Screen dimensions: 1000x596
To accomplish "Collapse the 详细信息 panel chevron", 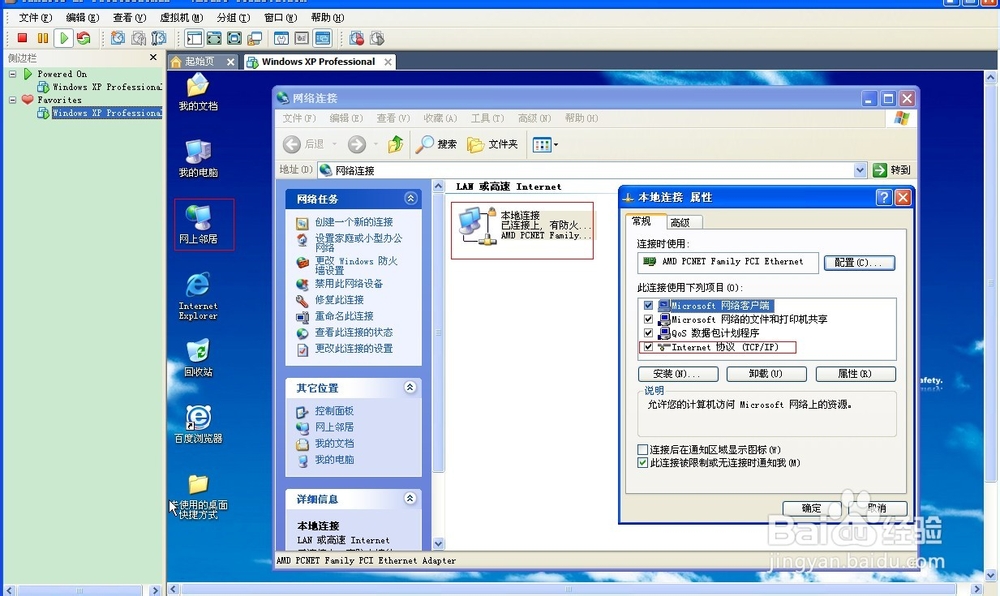I will pyautogui.click(x=410, y=498).
